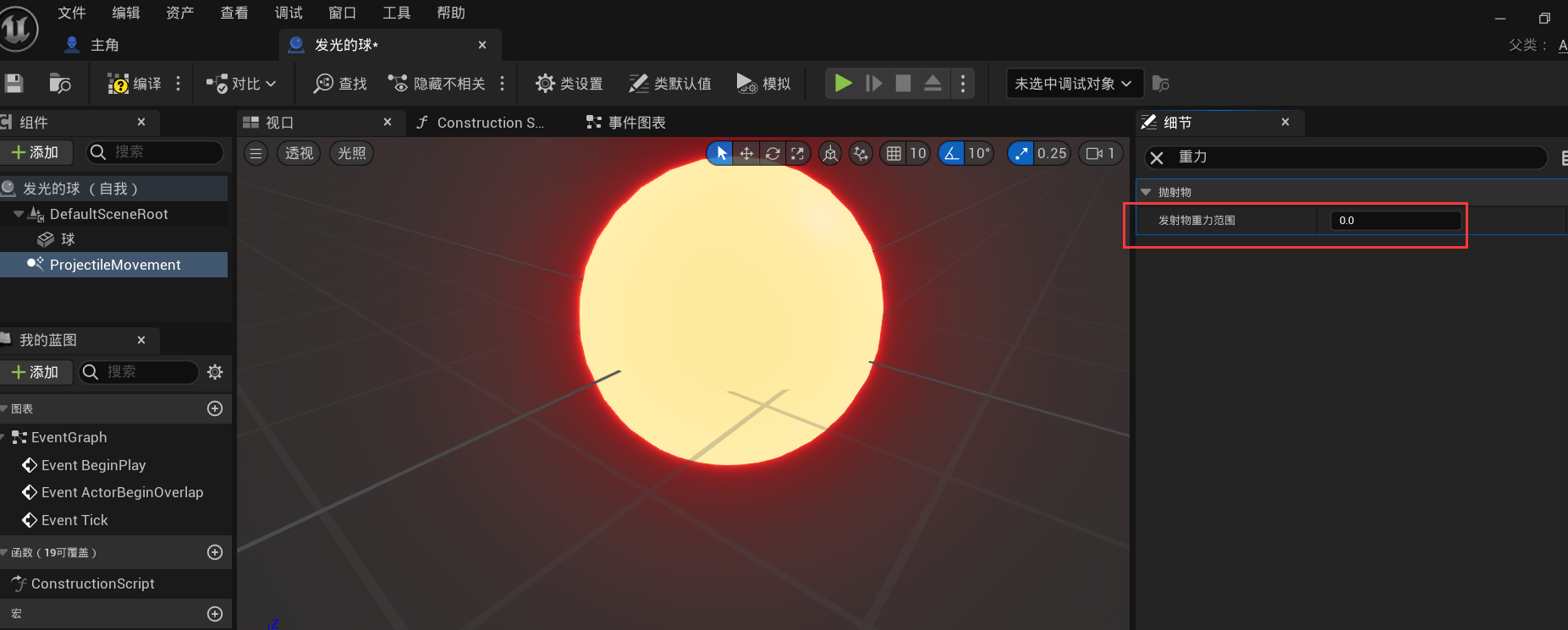Select Event ActorBeginOverlap entry
Screen dimensions: 1568x630
122,492
